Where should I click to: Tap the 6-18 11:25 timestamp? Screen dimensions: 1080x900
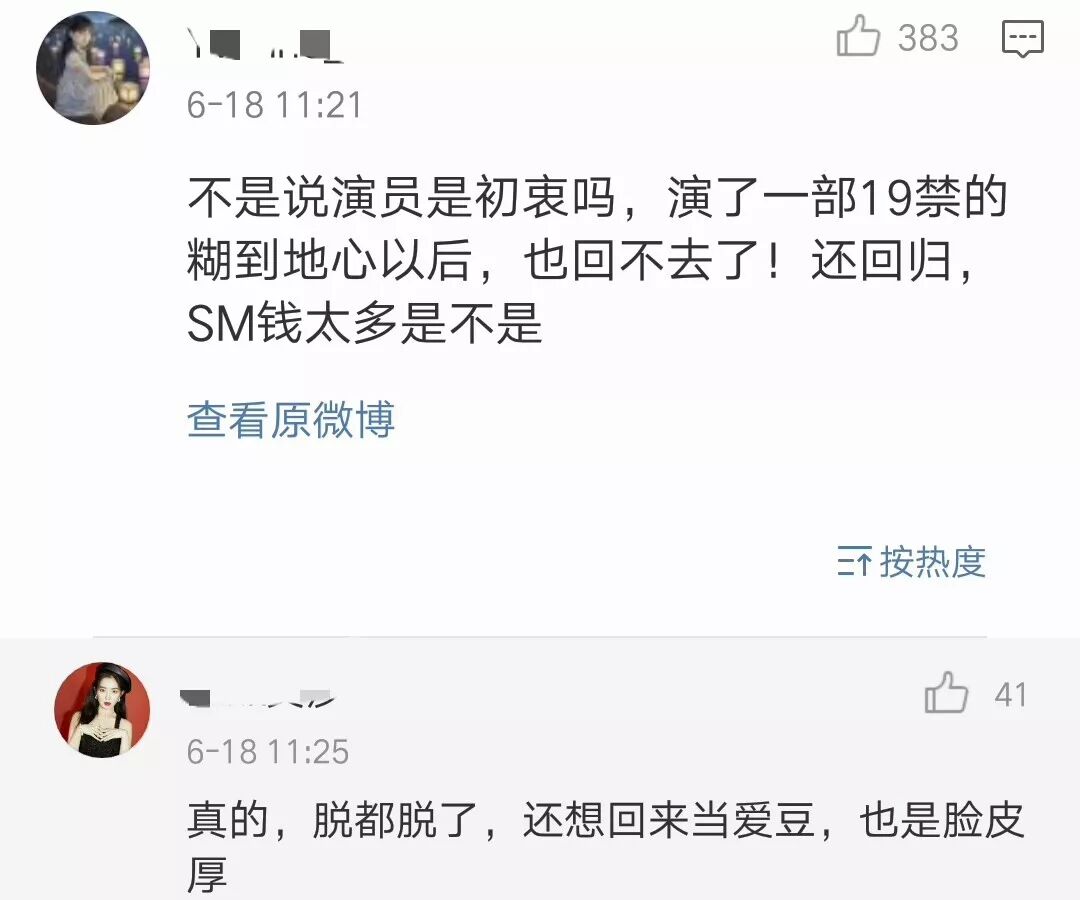coord(268,751)
